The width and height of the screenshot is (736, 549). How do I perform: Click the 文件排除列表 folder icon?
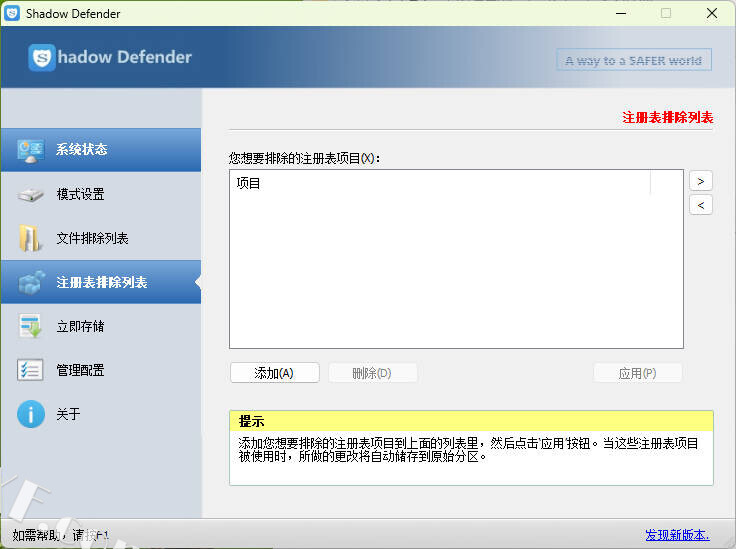click(30, 238)
